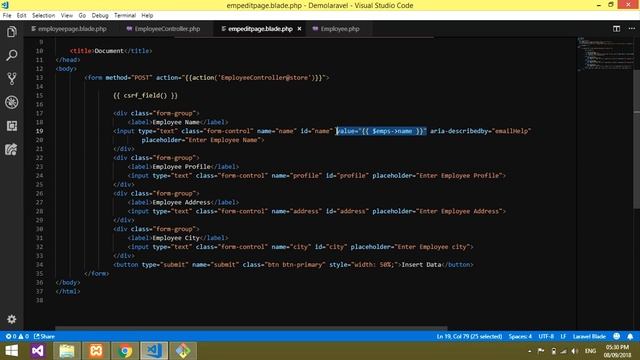Click the Ln 19, Col 79 cursor position indicator

(469, 336)
